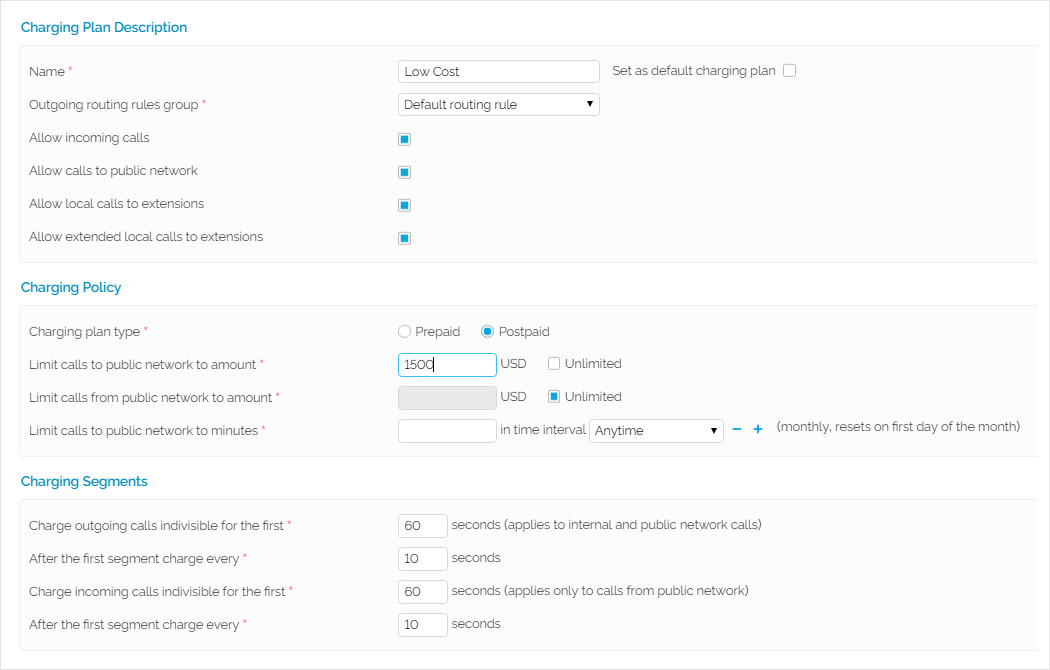Edit outgoing calls indivisible first seconds field
Image resolution: width=1050 pixels, height=670 pixels.
click(422, 526)
